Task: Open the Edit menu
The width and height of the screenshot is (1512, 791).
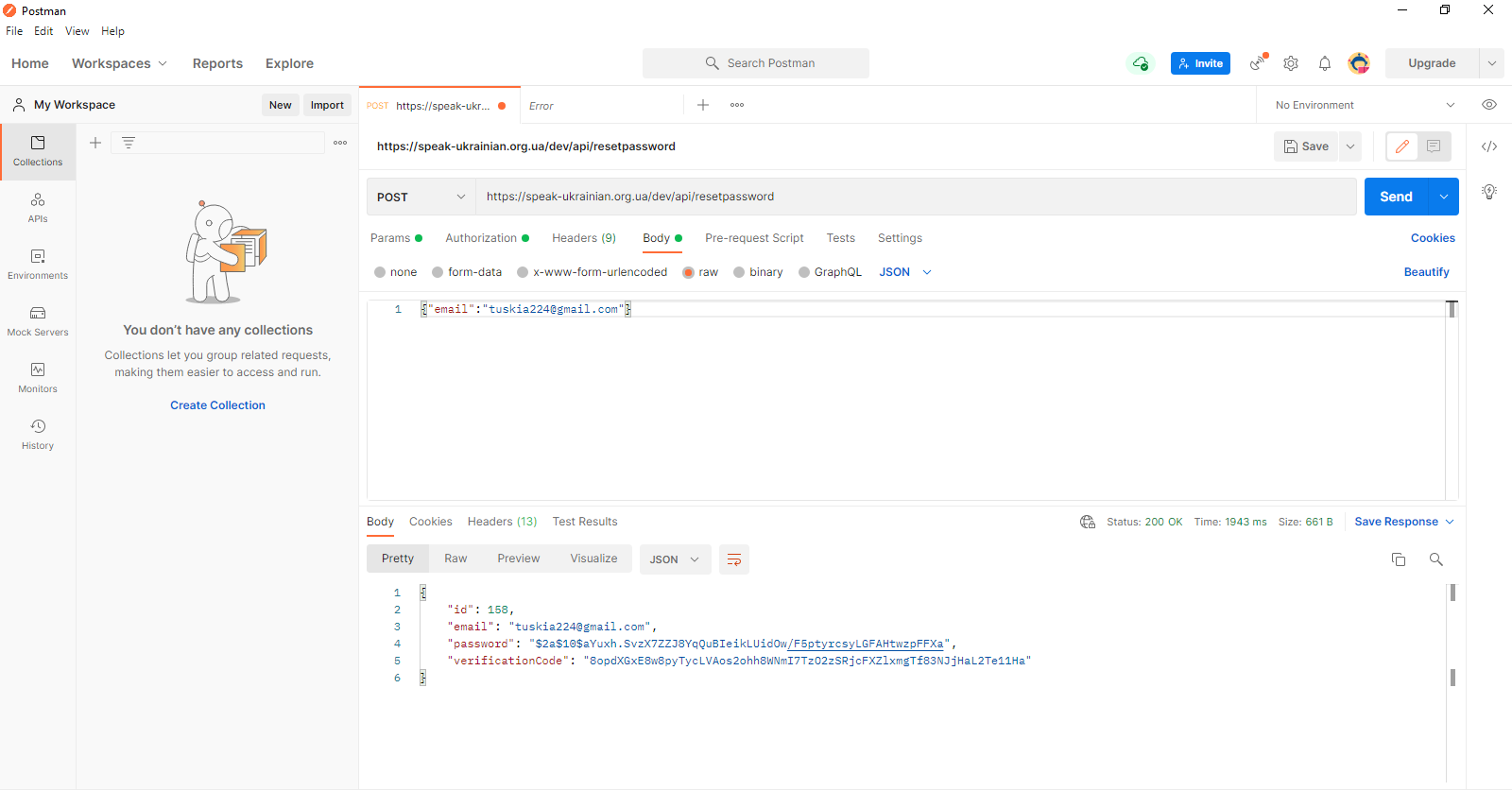Action: (43, 31)
